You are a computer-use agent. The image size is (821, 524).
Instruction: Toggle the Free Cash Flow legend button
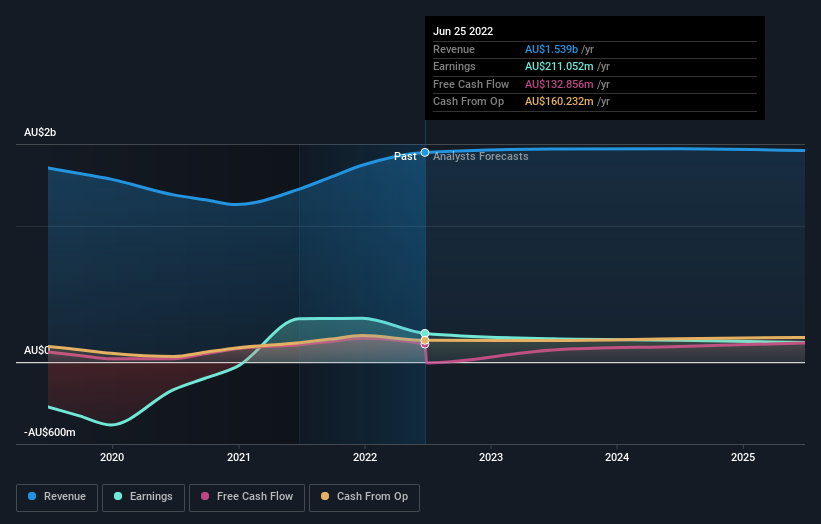(247, 497)
